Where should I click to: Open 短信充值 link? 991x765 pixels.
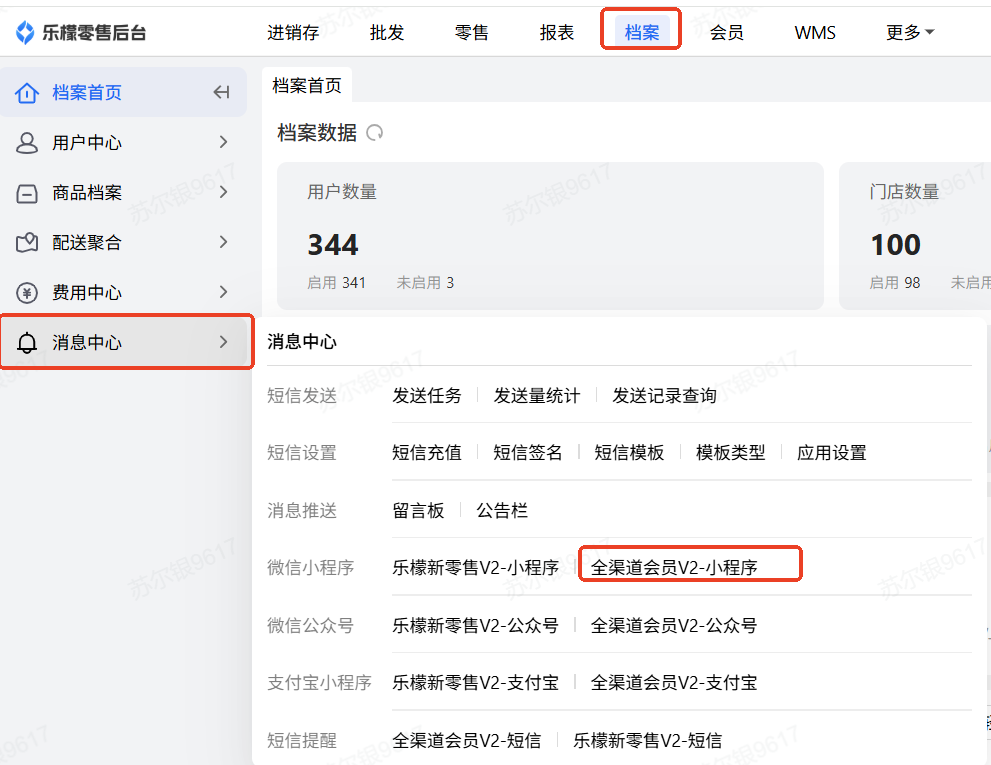click(x=427, y=453)
